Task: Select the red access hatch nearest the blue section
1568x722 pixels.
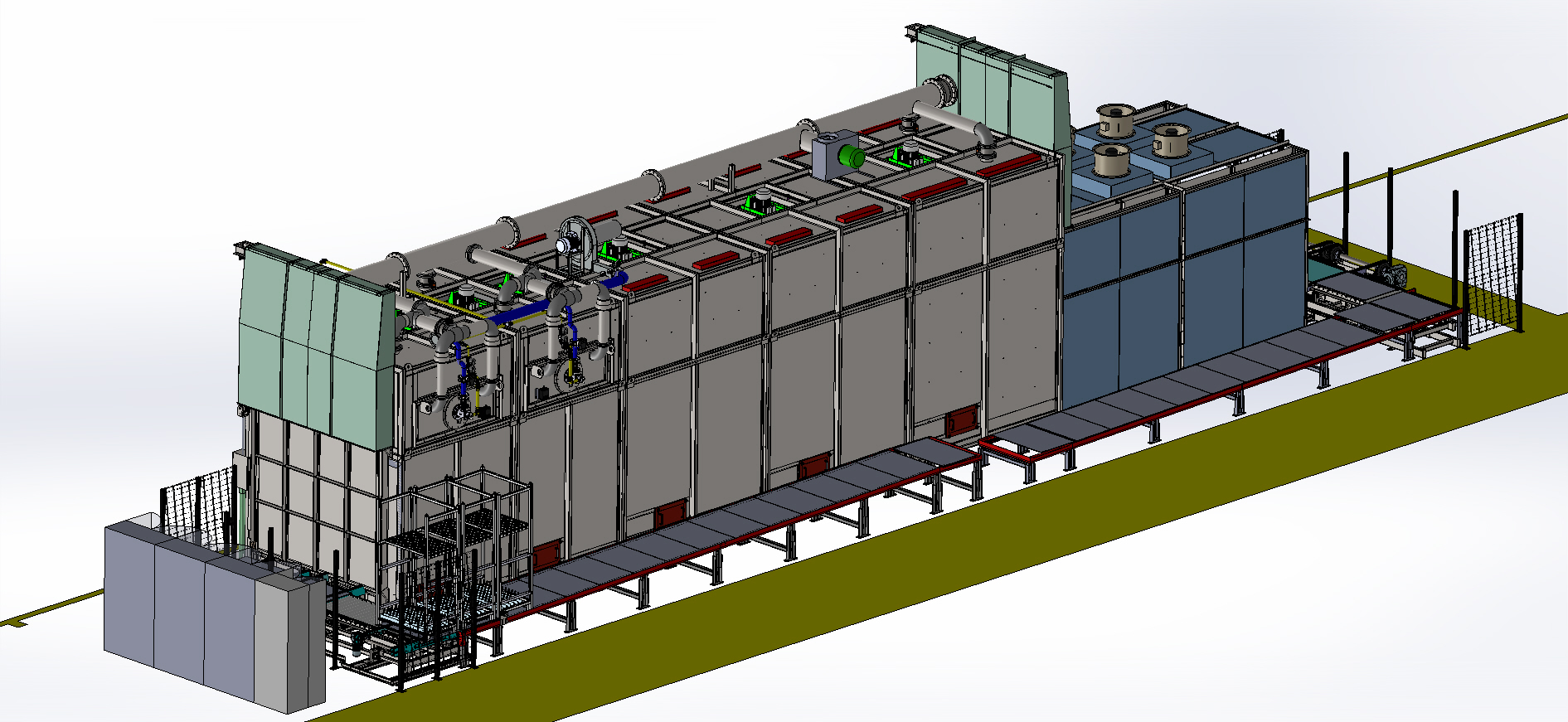Action: 962,420
